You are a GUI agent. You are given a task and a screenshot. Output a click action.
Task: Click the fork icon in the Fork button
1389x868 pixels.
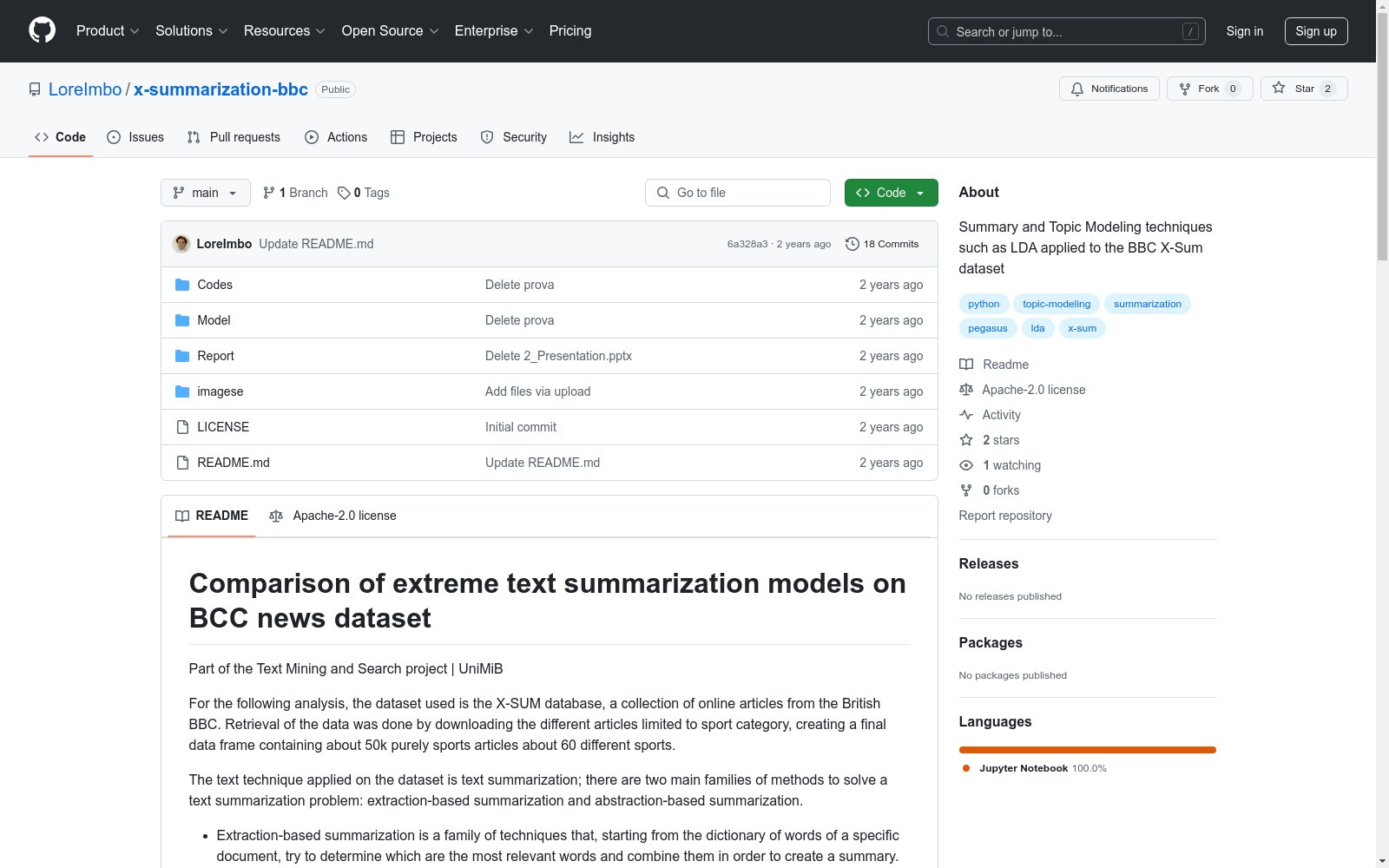pos(1185,89)
